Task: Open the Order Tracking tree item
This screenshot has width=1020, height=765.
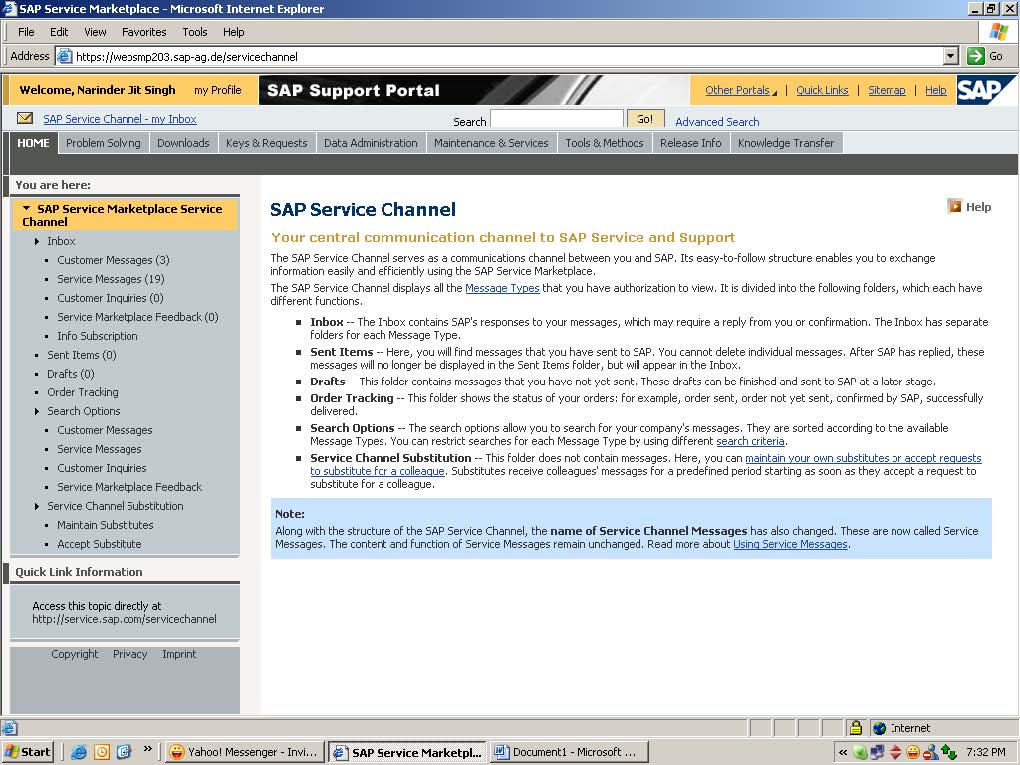Action: [x=83, y=392]
